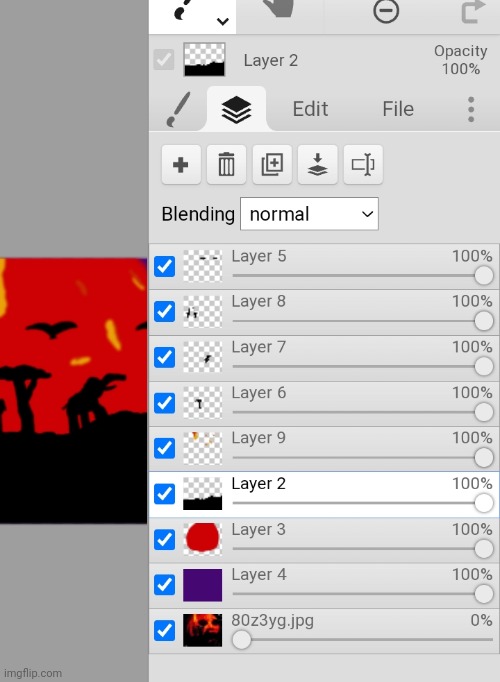The width and height of the screenshot is (500, 682).
Task: Add a new layer with plus icon
Action: click(181, 165)
